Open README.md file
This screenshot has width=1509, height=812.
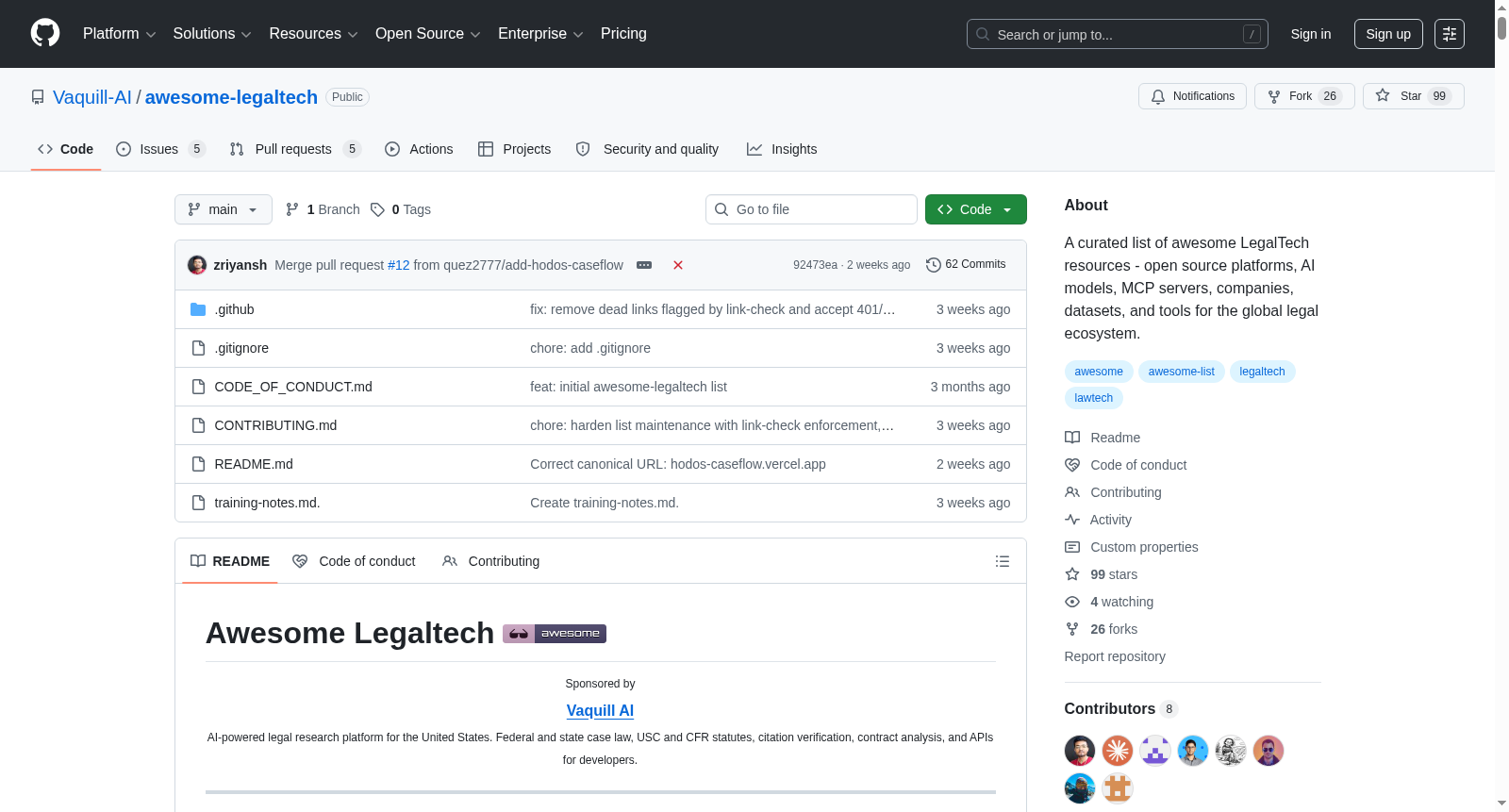[x=254, y=464]
